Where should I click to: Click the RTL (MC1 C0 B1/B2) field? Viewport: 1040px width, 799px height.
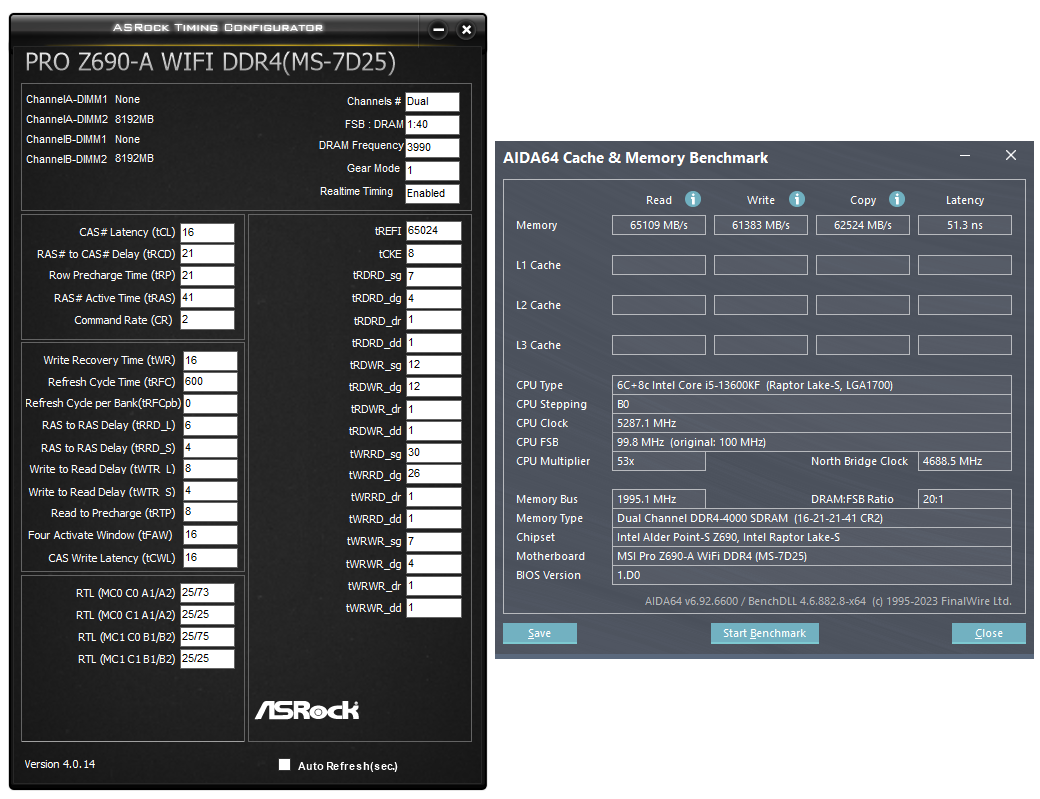pos(208,637)
